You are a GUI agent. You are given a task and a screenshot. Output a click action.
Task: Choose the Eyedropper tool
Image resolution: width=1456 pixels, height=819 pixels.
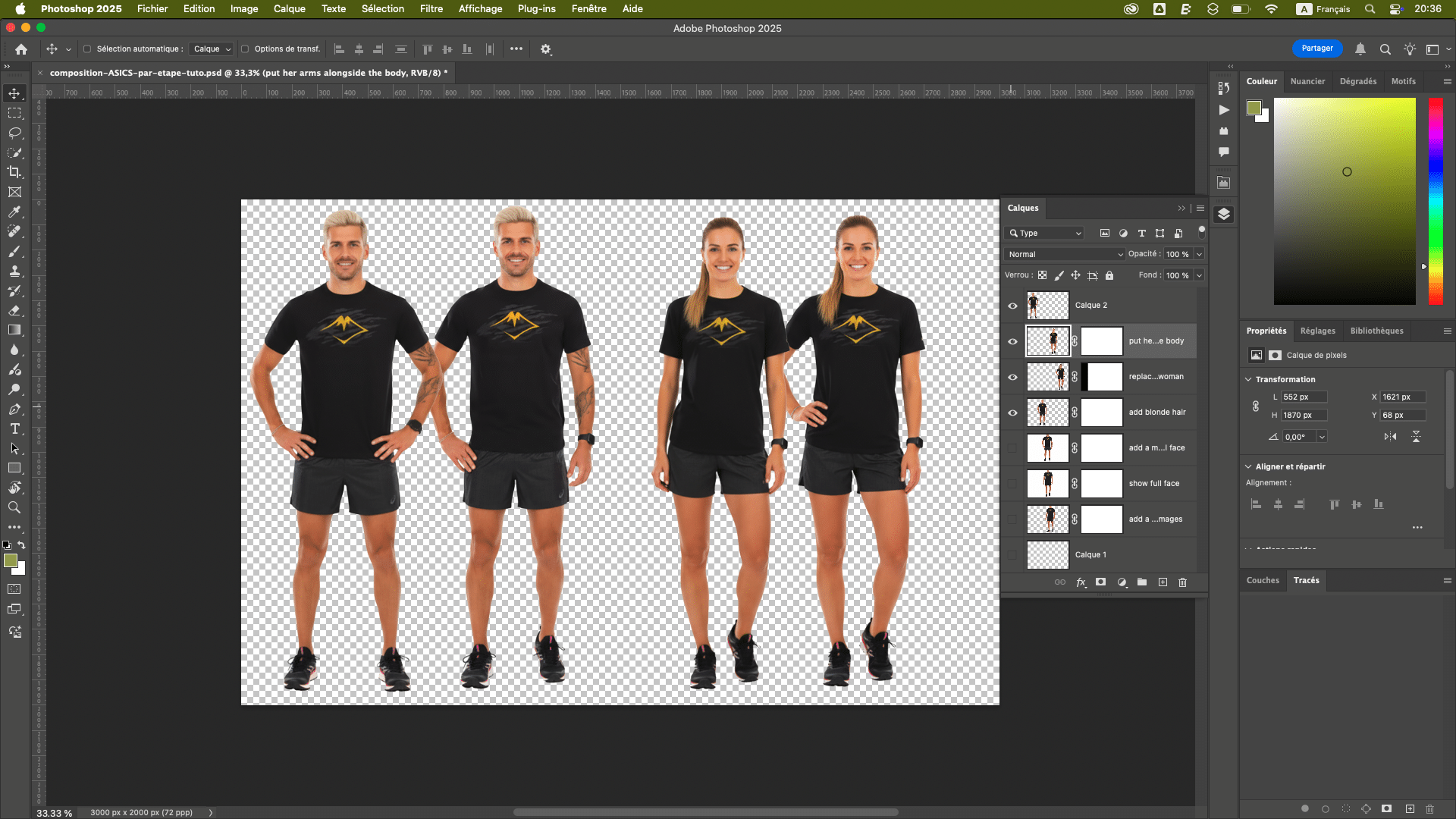click(14, 212)
